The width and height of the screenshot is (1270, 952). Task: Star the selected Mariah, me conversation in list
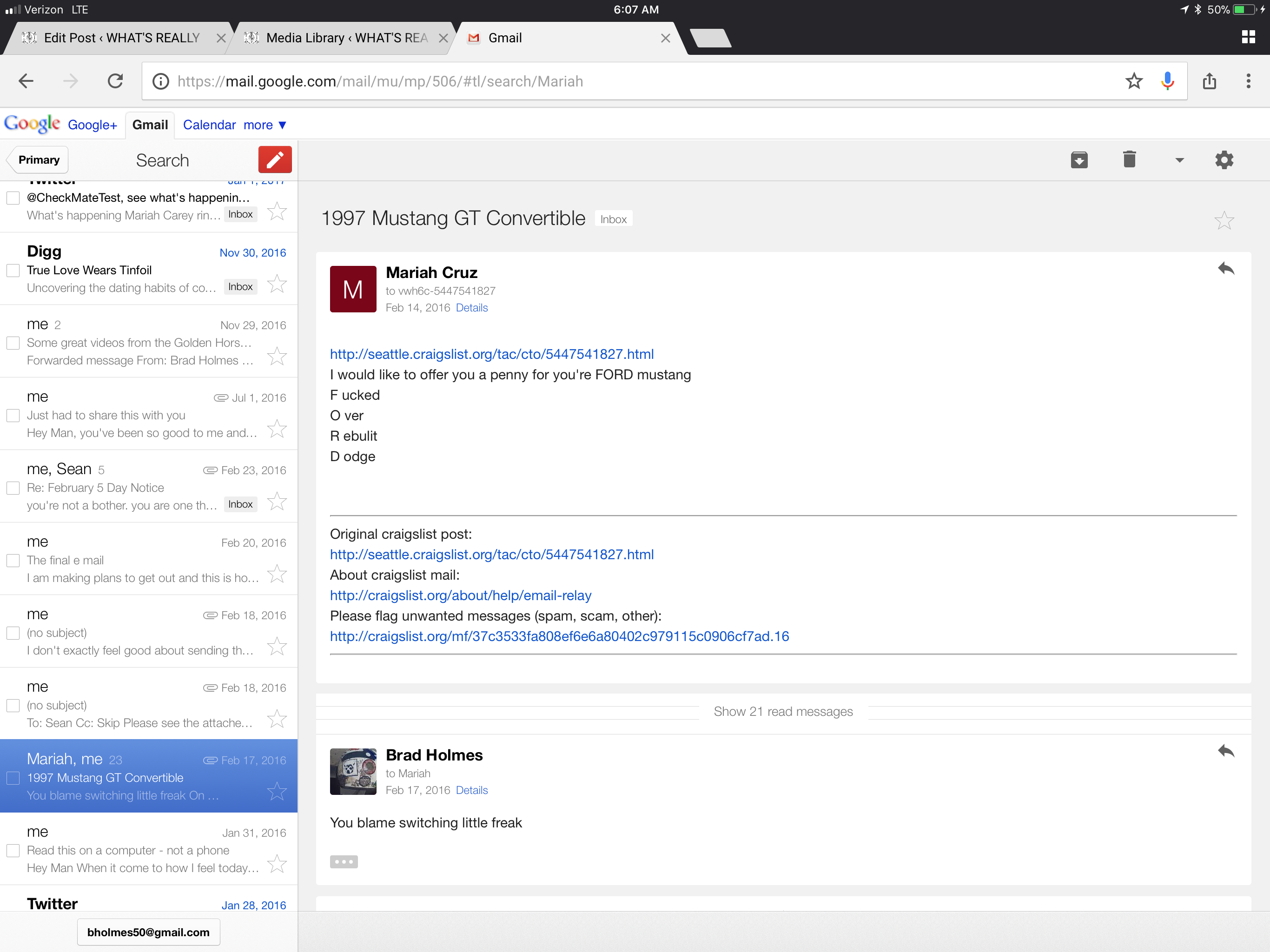[x=277, y=791]
